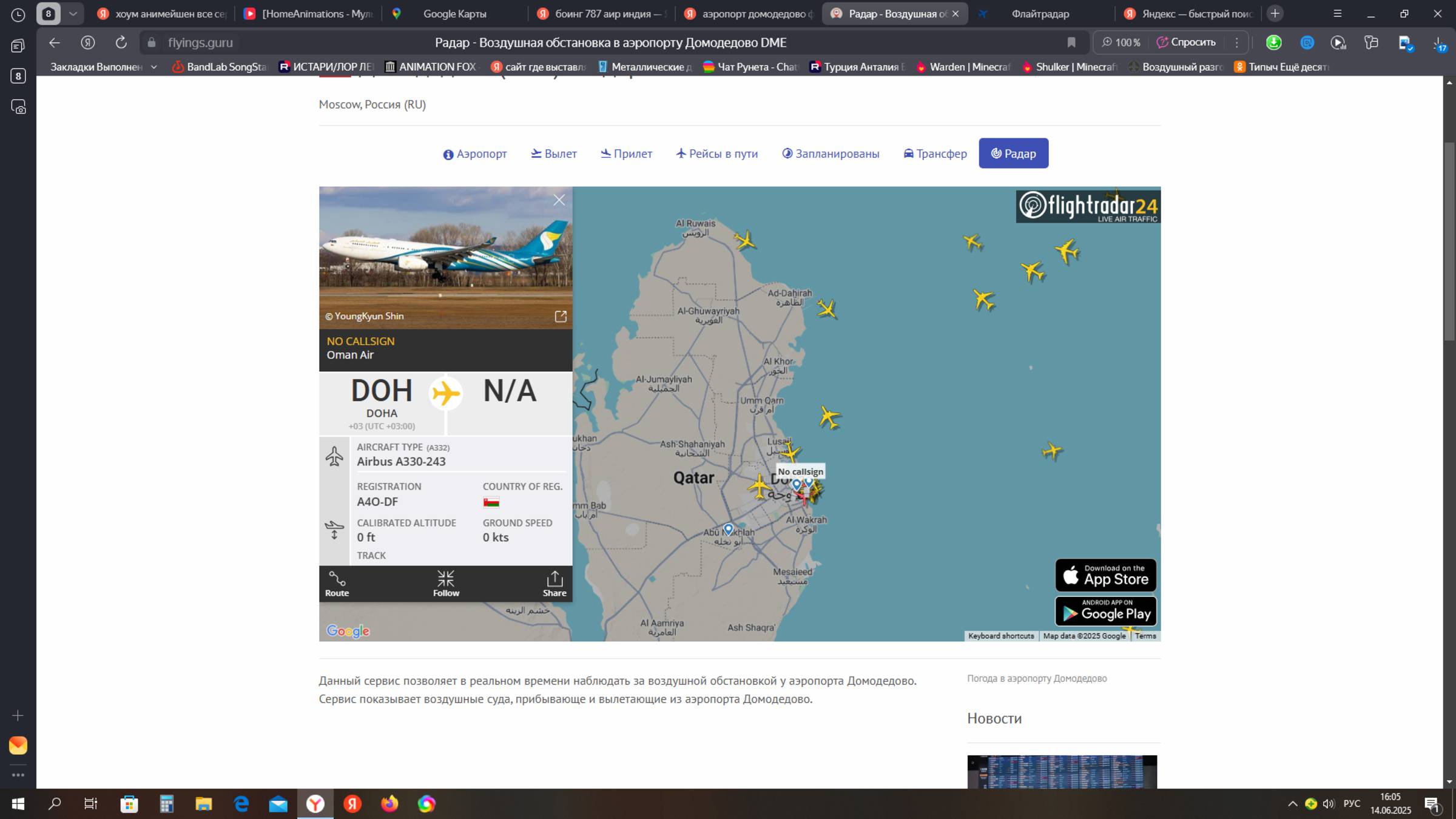Select plane near Ad-Dahirah

827,309
